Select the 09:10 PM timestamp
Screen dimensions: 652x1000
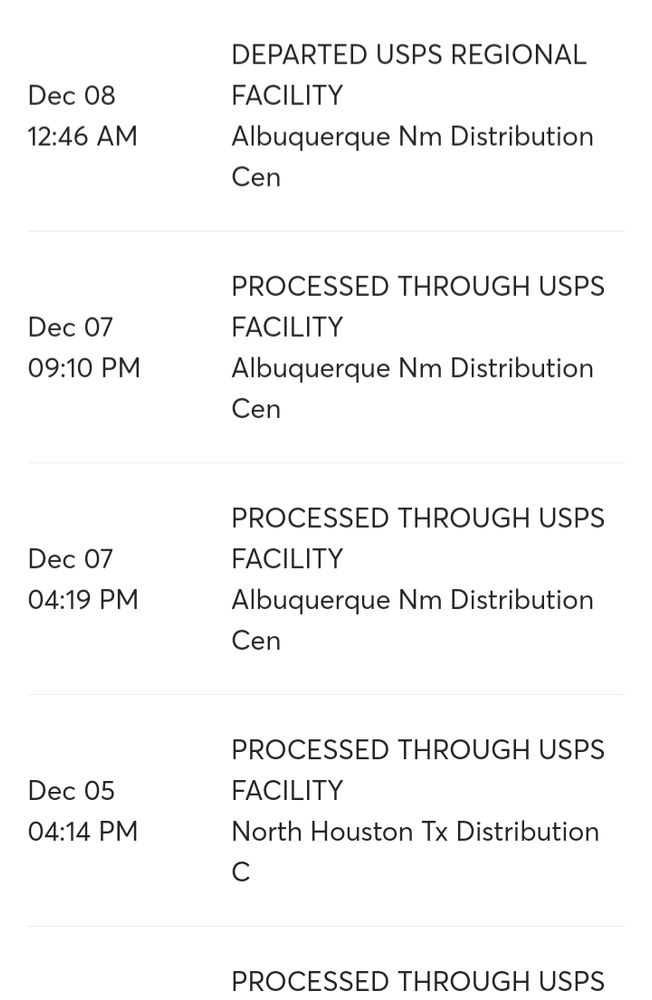coord(84,369)
